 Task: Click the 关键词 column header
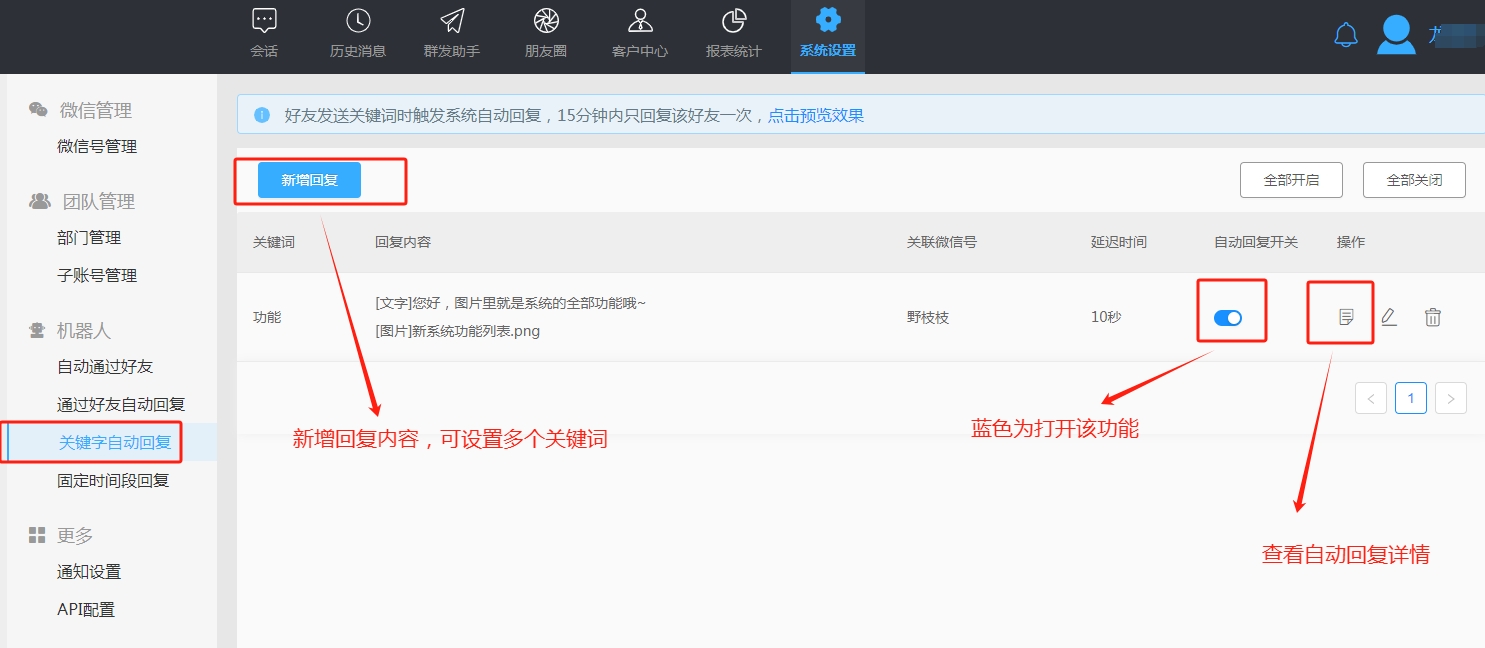(x=274, y=243)
